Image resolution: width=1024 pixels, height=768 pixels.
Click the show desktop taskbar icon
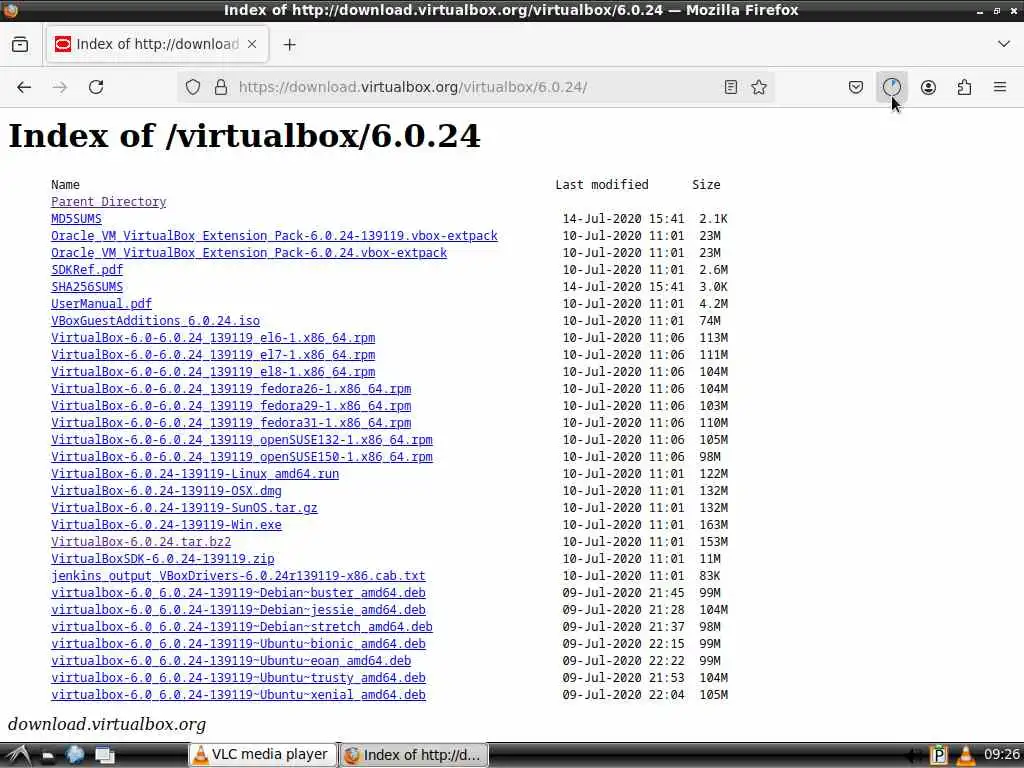pos(104,756)
